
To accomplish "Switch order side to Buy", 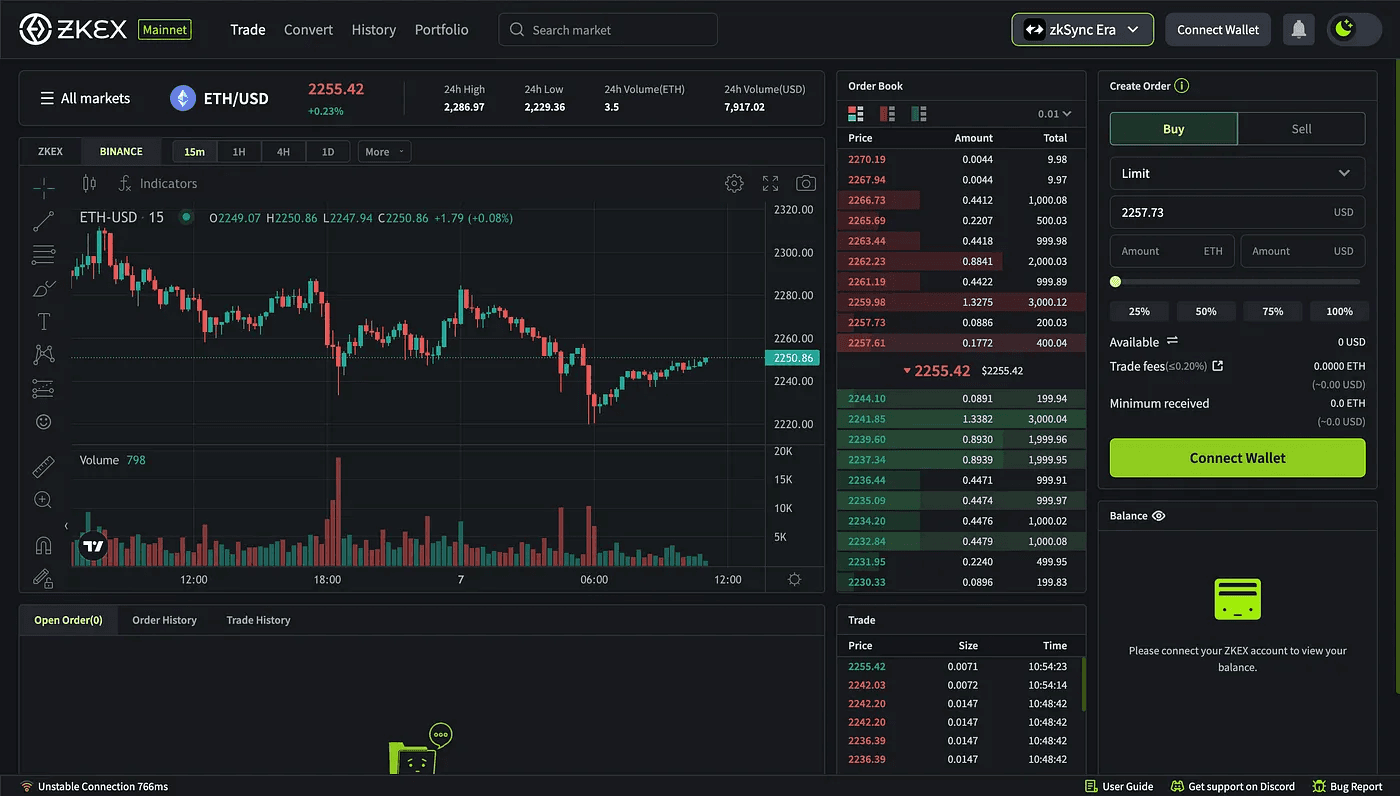I will (x=1174, y=128).
